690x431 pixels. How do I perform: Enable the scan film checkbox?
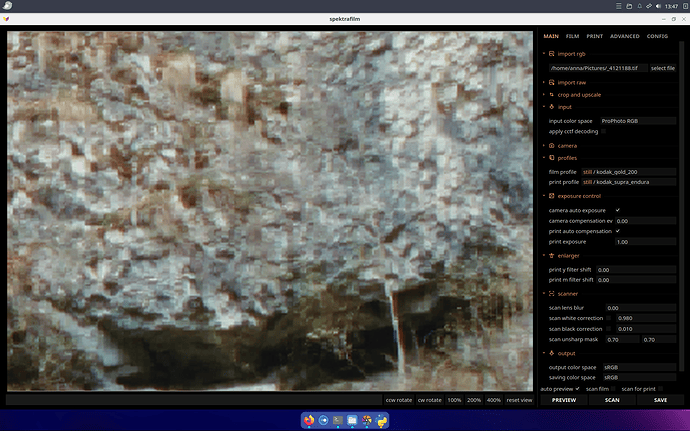tap(613, 388)
